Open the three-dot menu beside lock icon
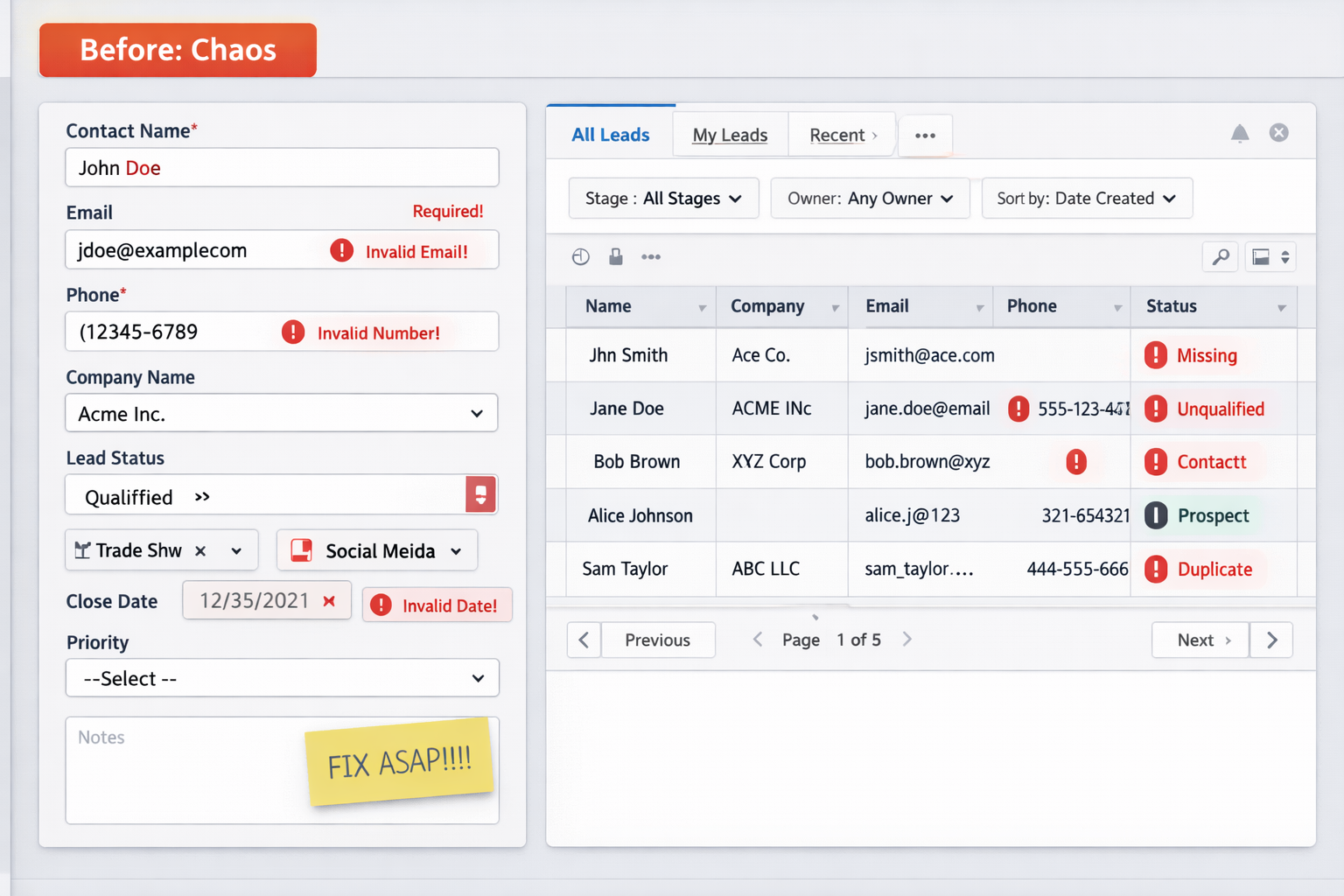1344x896 pixels. 651,256
